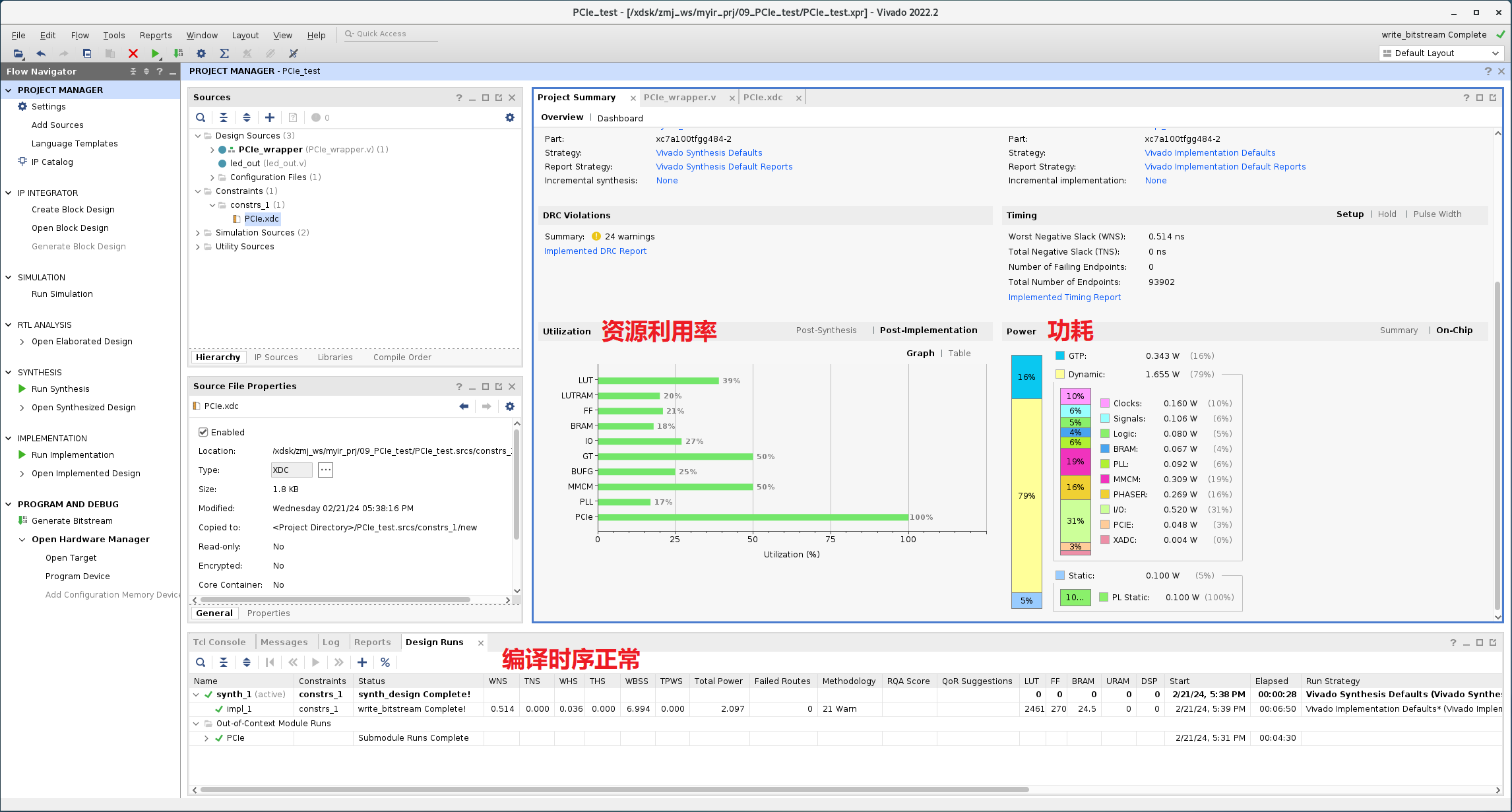Viewport: 1512px width, 812px height.
Task: Switch to Compile Order tab
Action: coord(402,357)
